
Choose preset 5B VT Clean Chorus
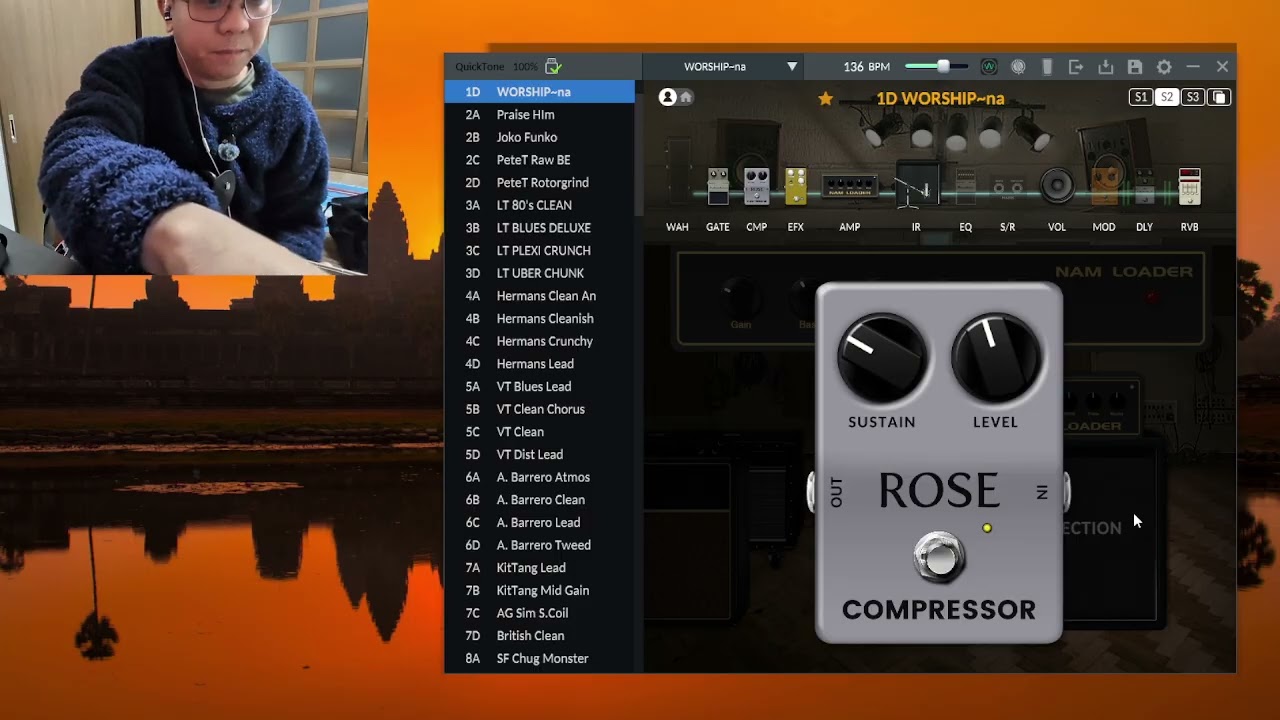[539, 409]
